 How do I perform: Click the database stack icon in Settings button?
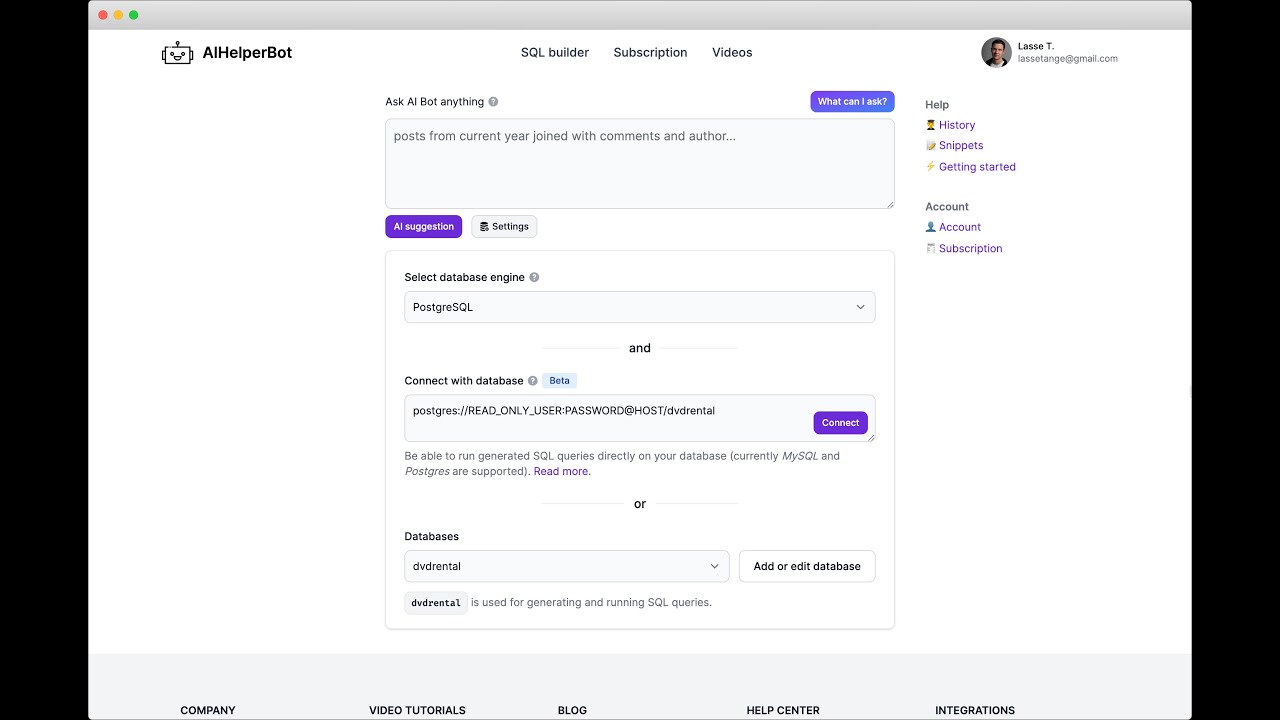pyautogui.click(x=484, y=227)
